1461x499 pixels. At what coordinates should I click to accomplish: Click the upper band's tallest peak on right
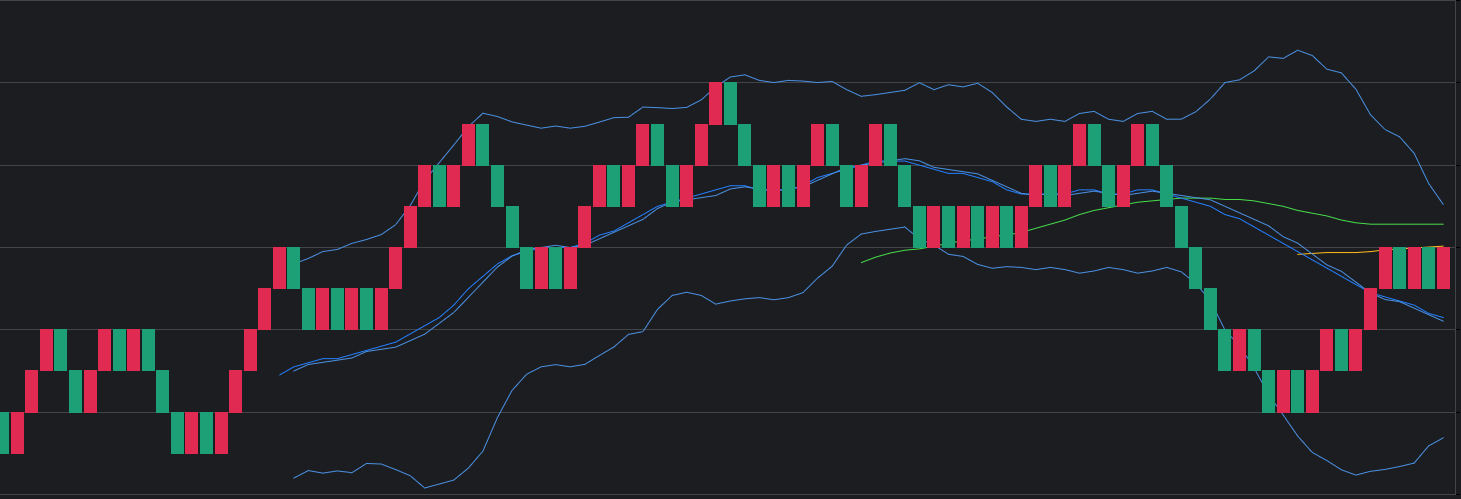tap(1298, 50)
